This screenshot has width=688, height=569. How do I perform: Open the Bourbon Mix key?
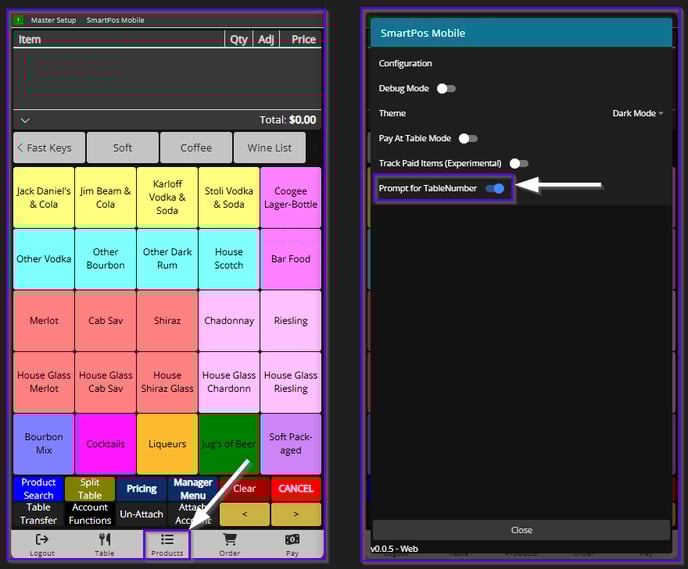pos(44,444)
